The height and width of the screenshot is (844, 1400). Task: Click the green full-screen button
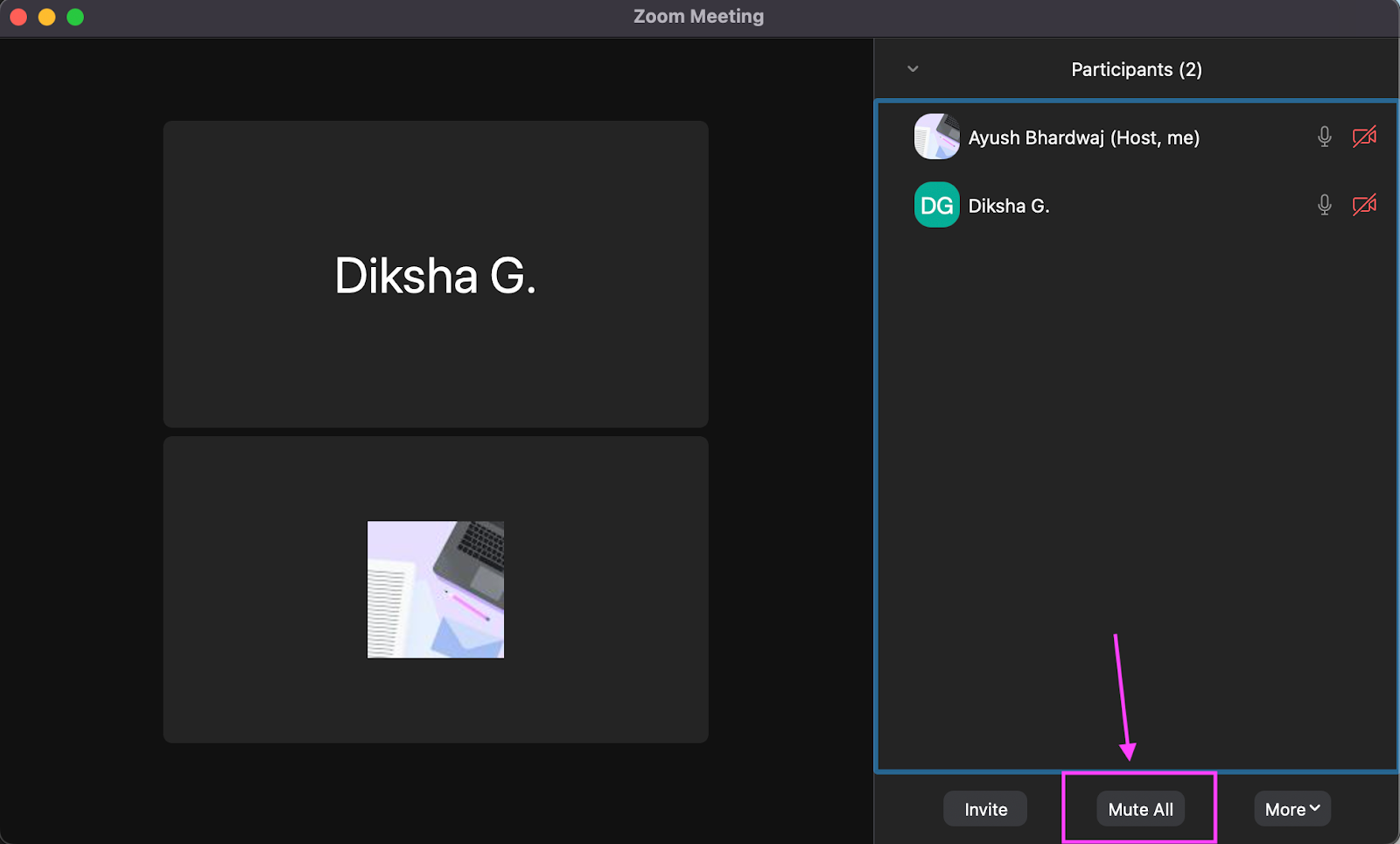click(75, 16)
